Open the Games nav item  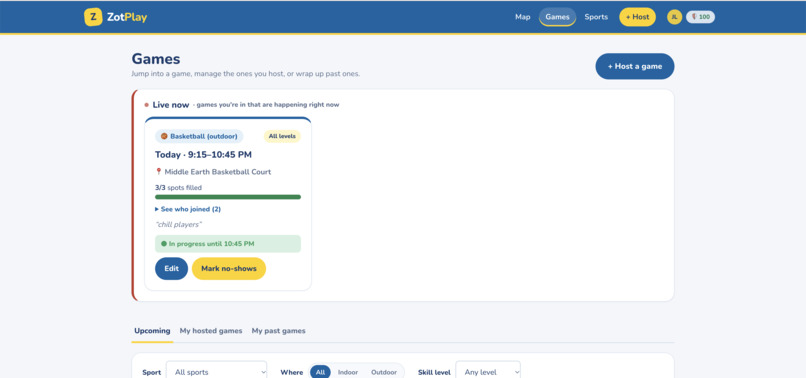558,17
